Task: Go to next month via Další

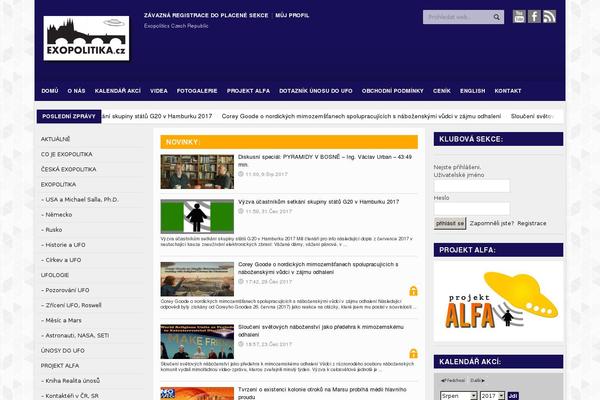Action: point(477,380)
